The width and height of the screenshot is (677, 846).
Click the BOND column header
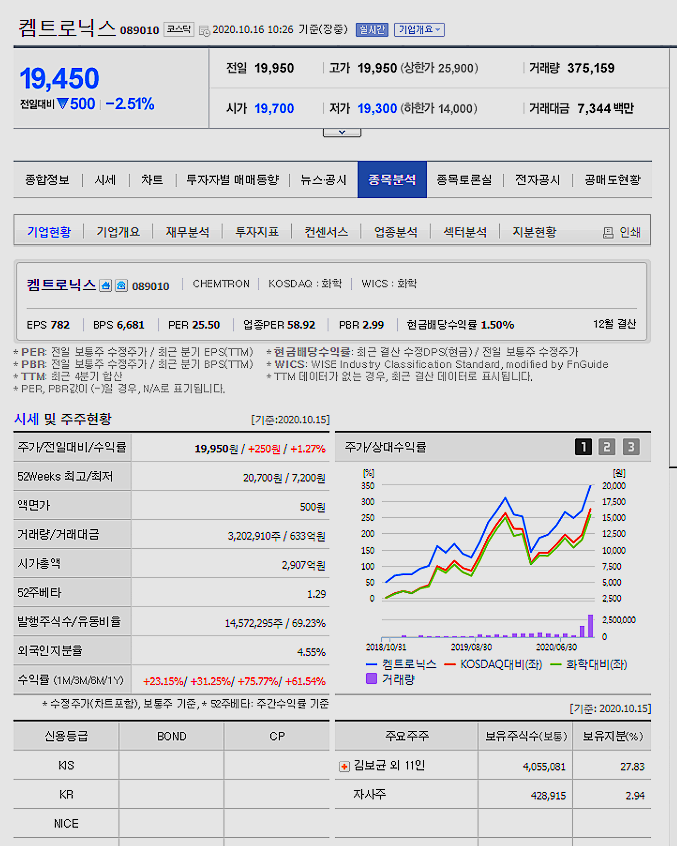172,736
